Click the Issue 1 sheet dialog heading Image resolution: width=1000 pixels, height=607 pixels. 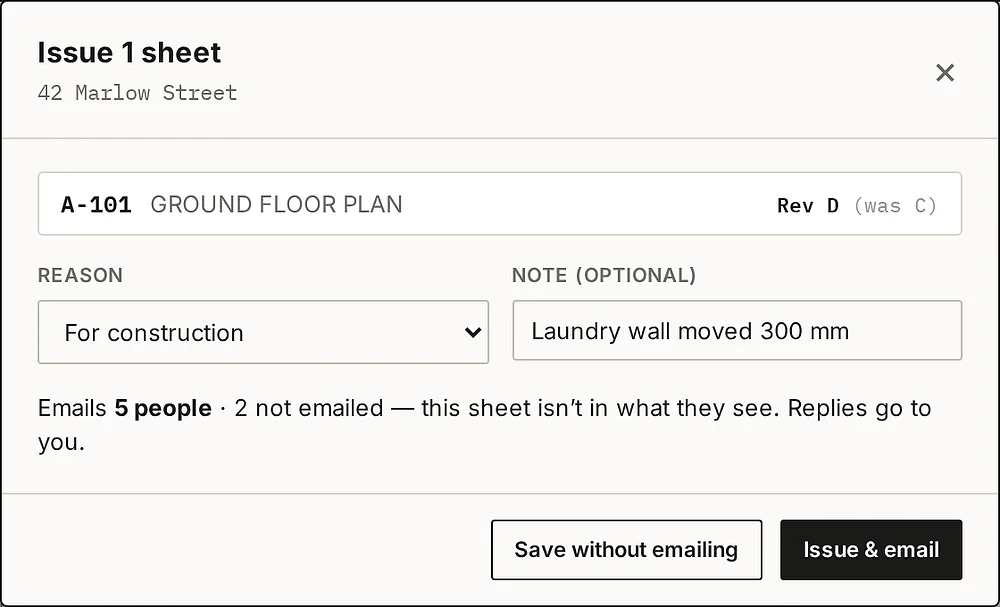pyautogui.click(x=129, y=52)
